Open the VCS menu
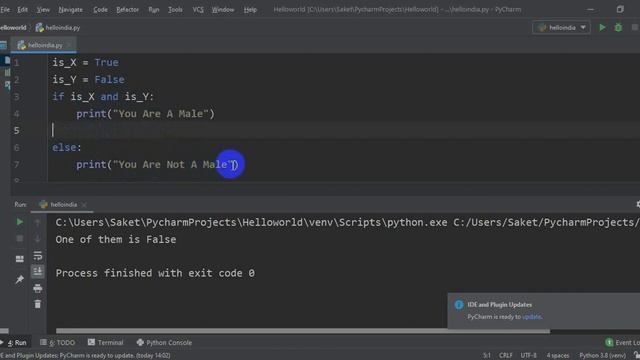The width and height of the screenshot is (640, 360). pyautogui.click(x=198, y=9)
